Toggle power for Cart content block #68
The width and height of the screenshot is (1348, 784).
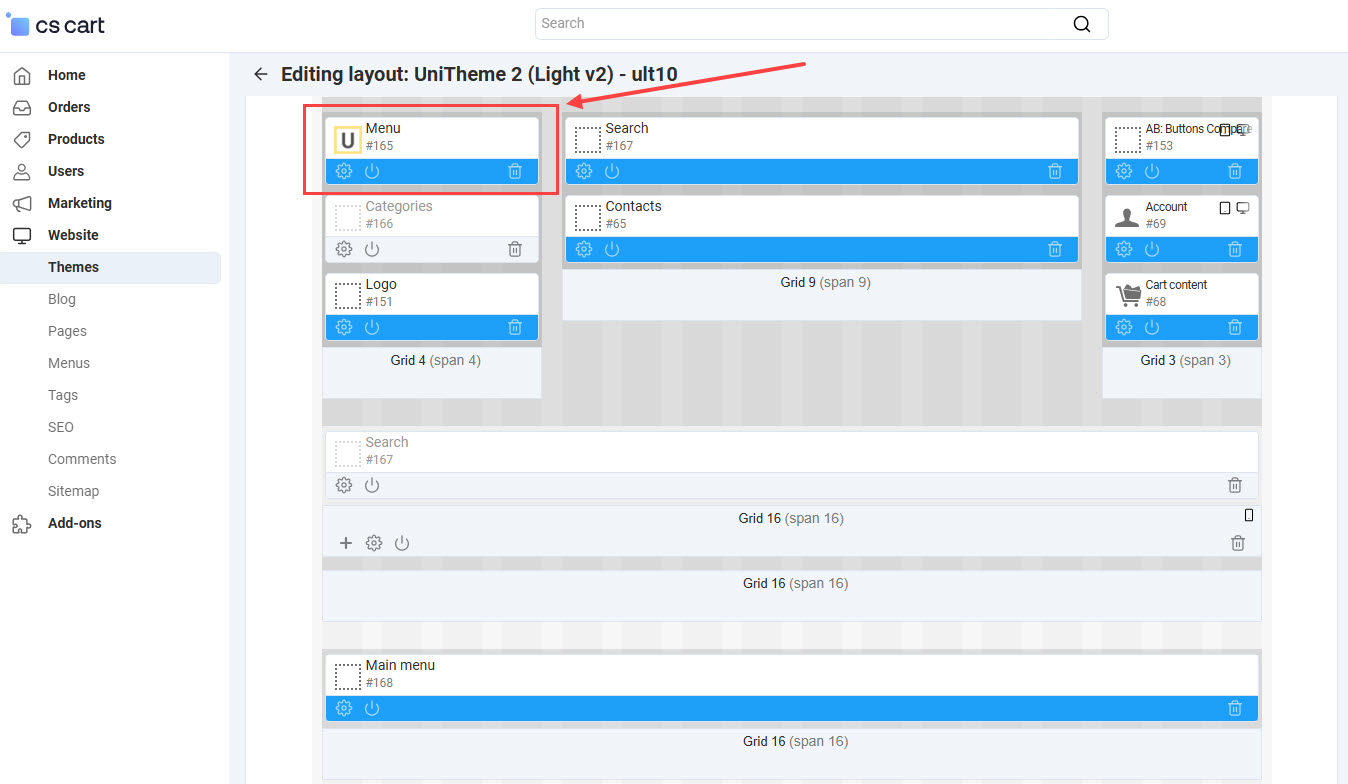coord(1152,327)
